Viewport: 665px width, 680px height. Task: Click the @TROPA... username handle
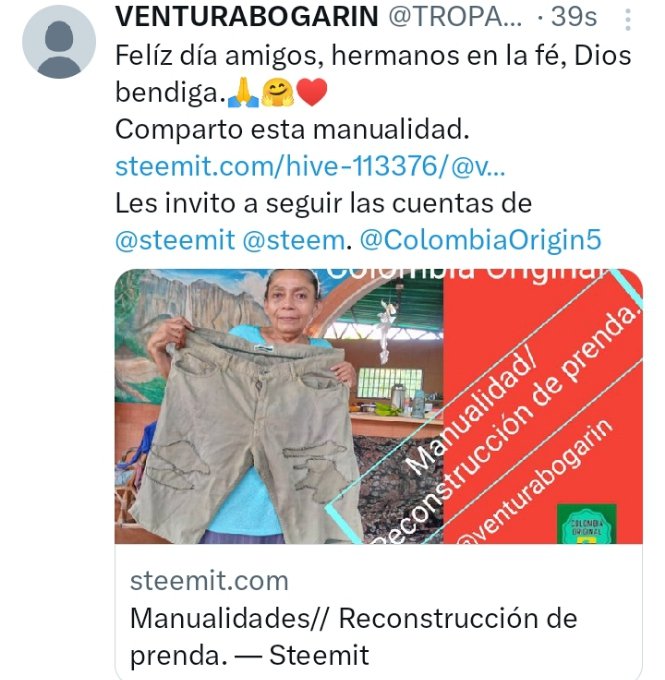455,17
